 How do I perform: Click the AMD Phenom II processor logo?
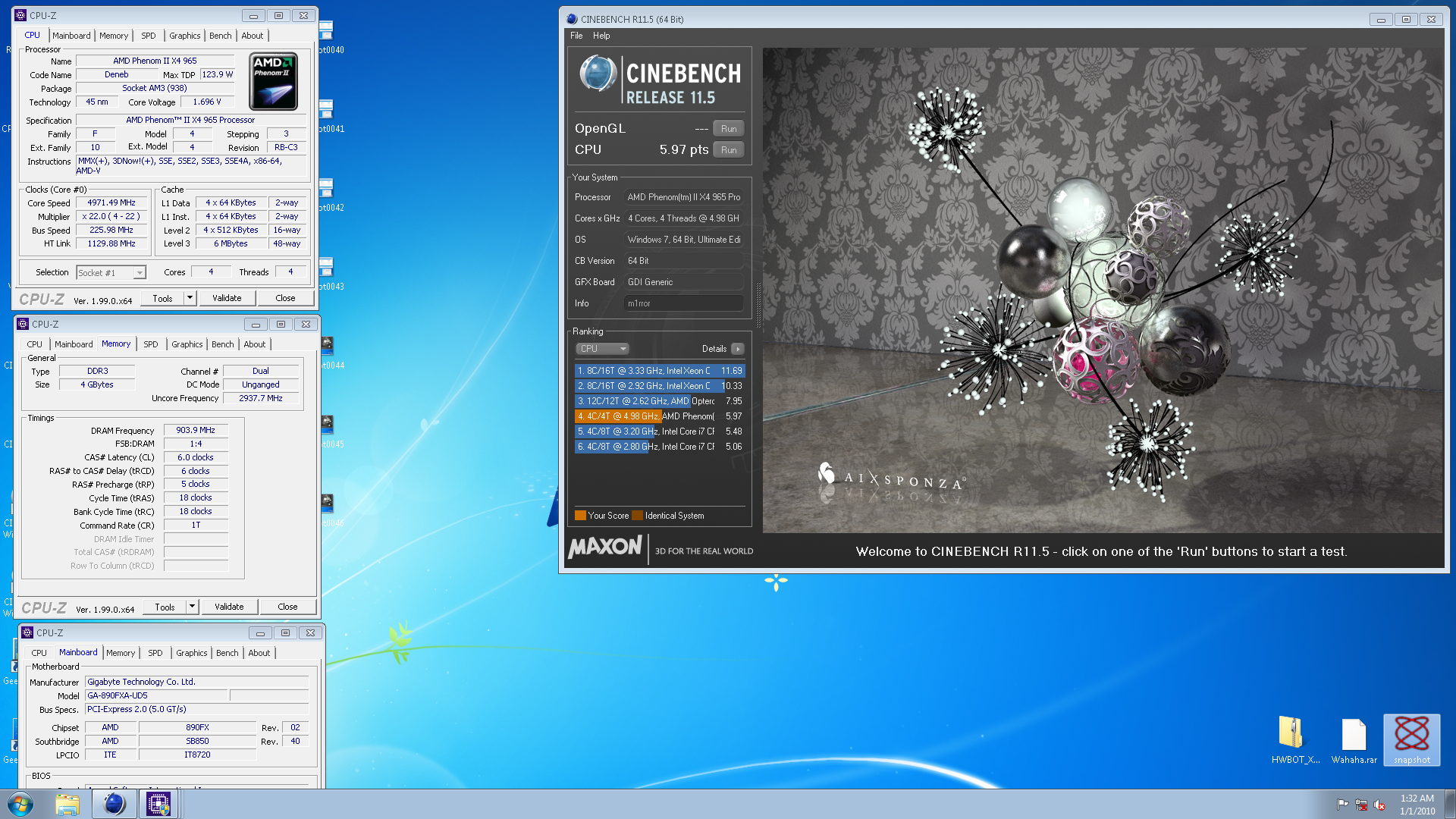[x=273, y=82]
